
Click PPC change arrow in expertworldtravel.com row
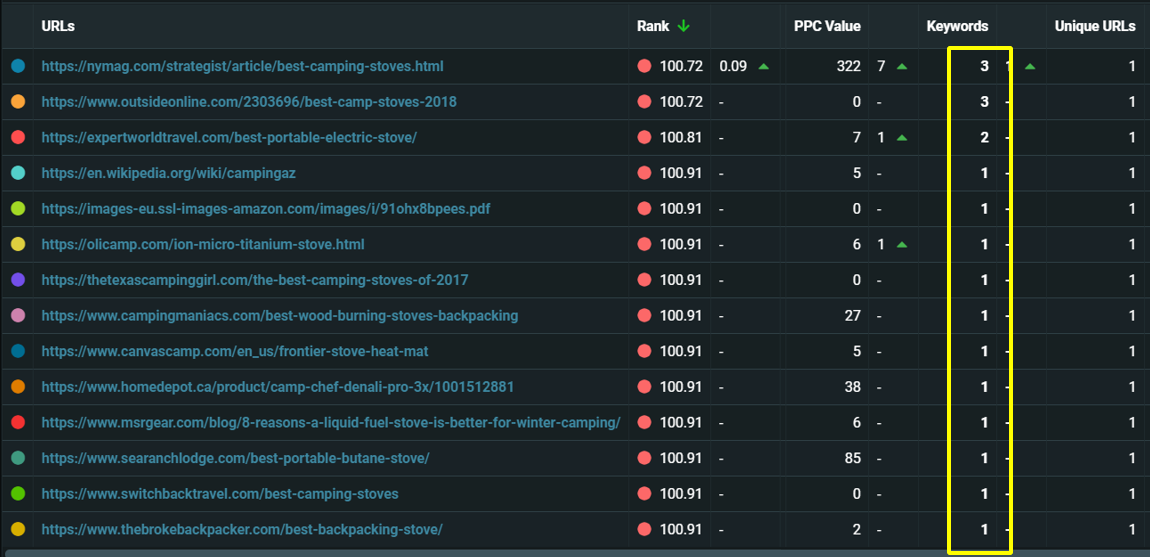pyautogui.click(x=901, y=137)
